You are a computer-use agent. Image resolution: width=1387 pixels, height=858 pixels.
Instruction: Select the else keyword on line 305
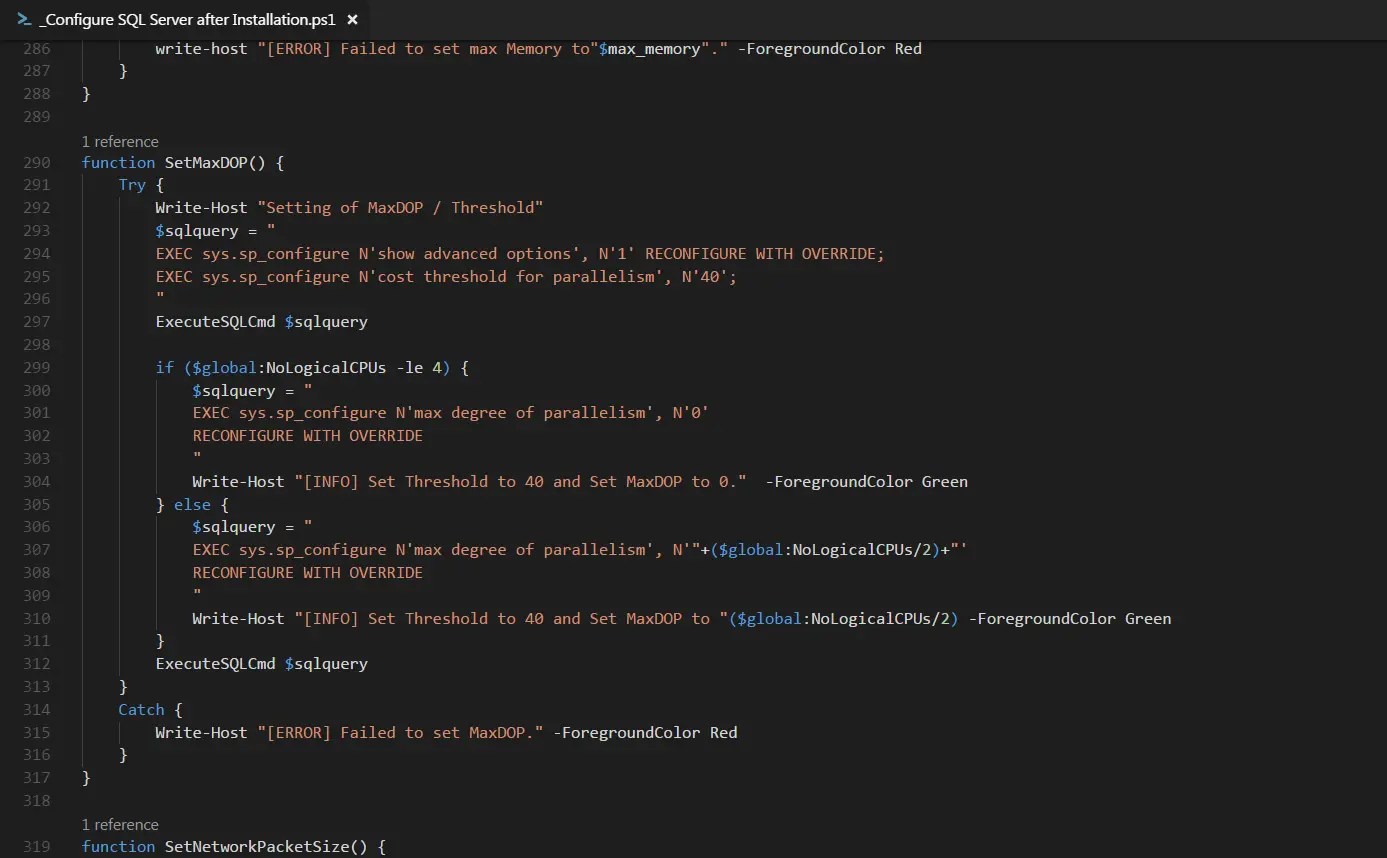[192, 504]
